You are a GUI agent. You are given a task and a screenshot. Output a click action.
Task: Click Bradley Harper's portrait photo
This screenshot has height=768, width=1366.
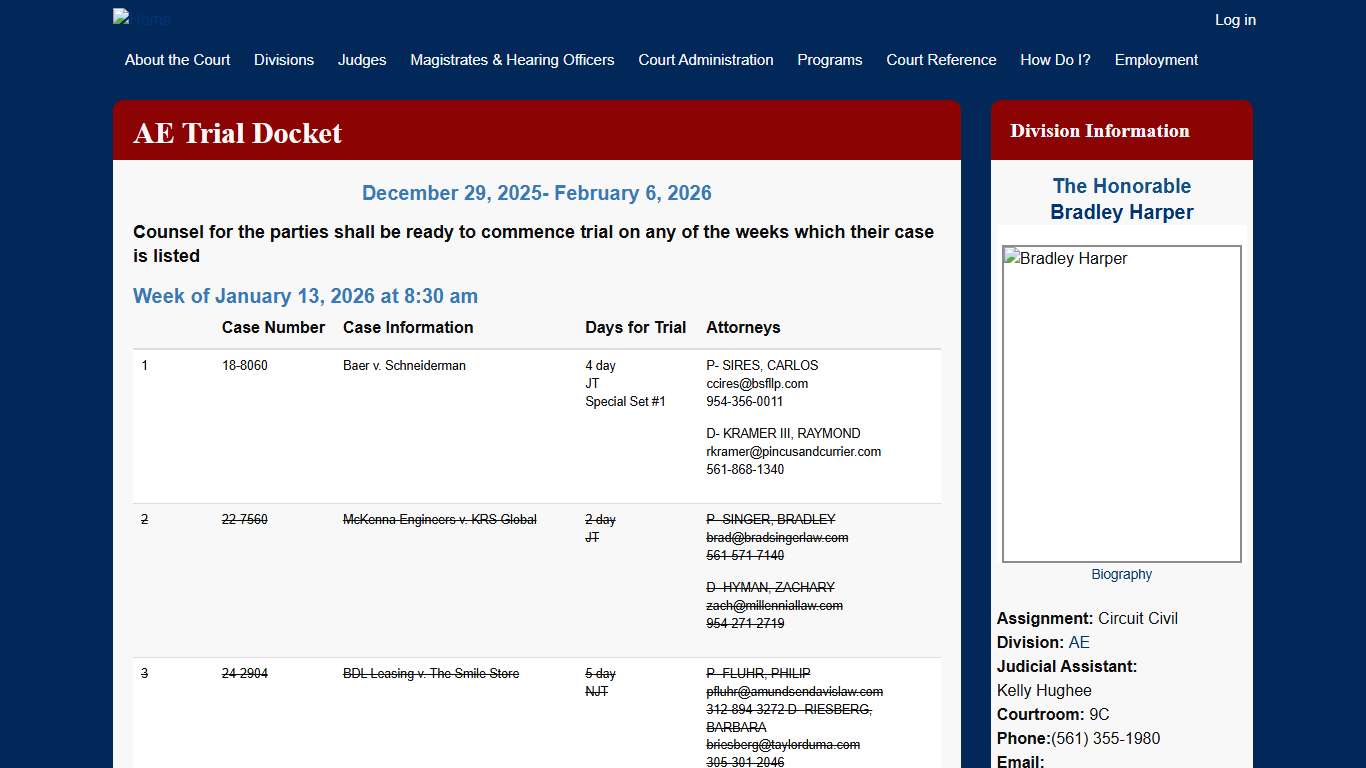point(1121,403)
